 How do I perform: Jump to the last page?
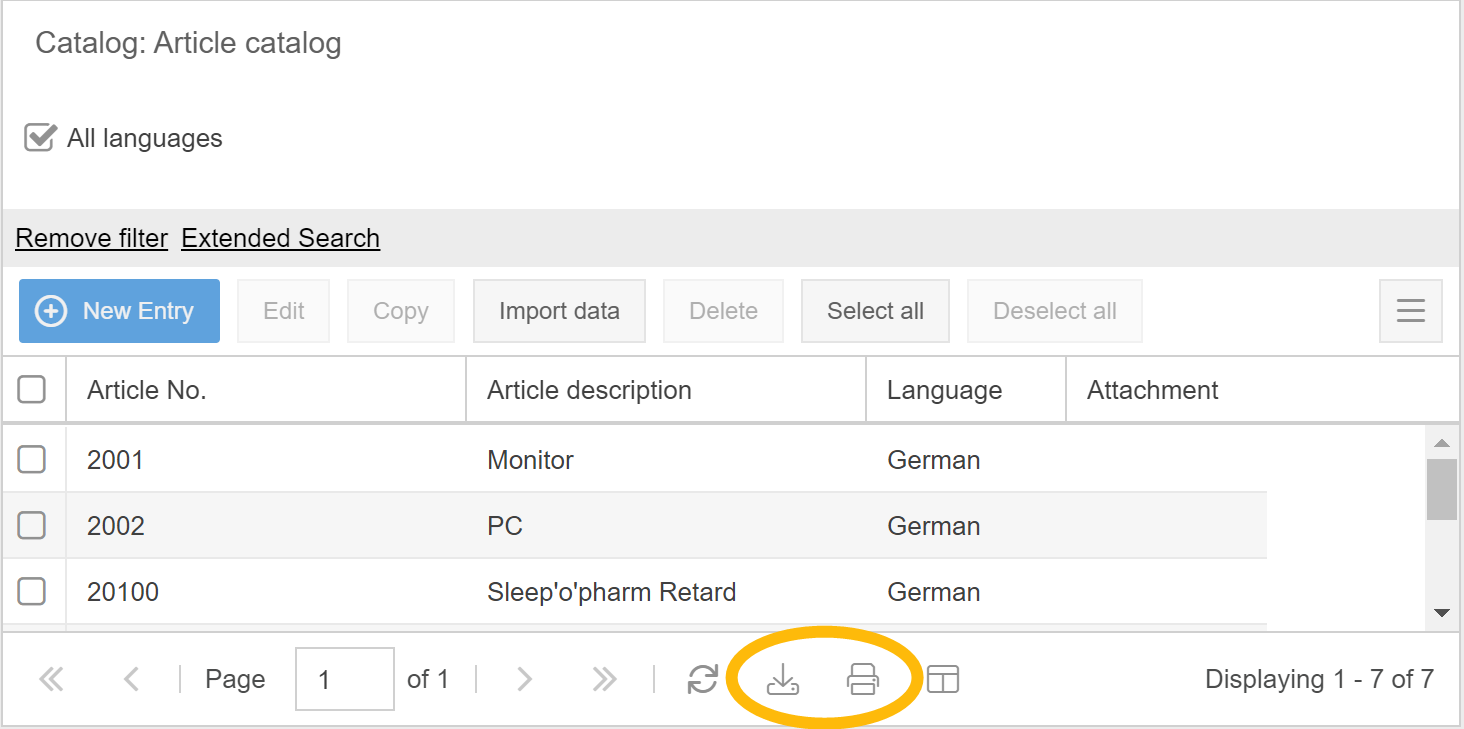604,680
